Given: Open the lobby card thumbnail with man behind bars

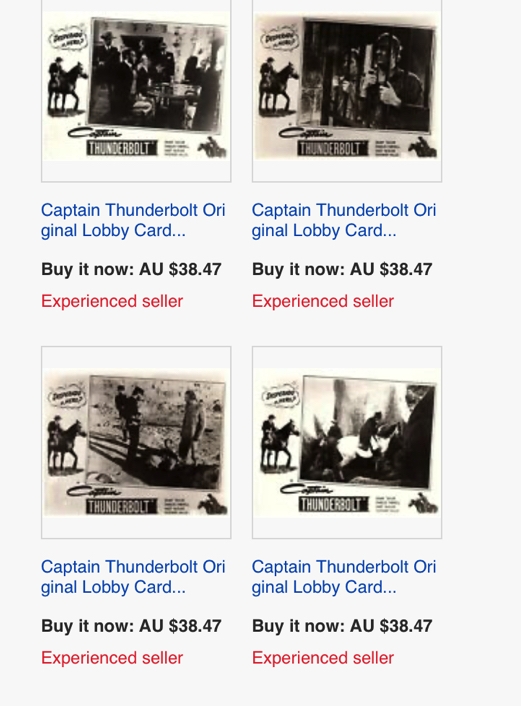Looking at the screenshot, I should (347, 86).
